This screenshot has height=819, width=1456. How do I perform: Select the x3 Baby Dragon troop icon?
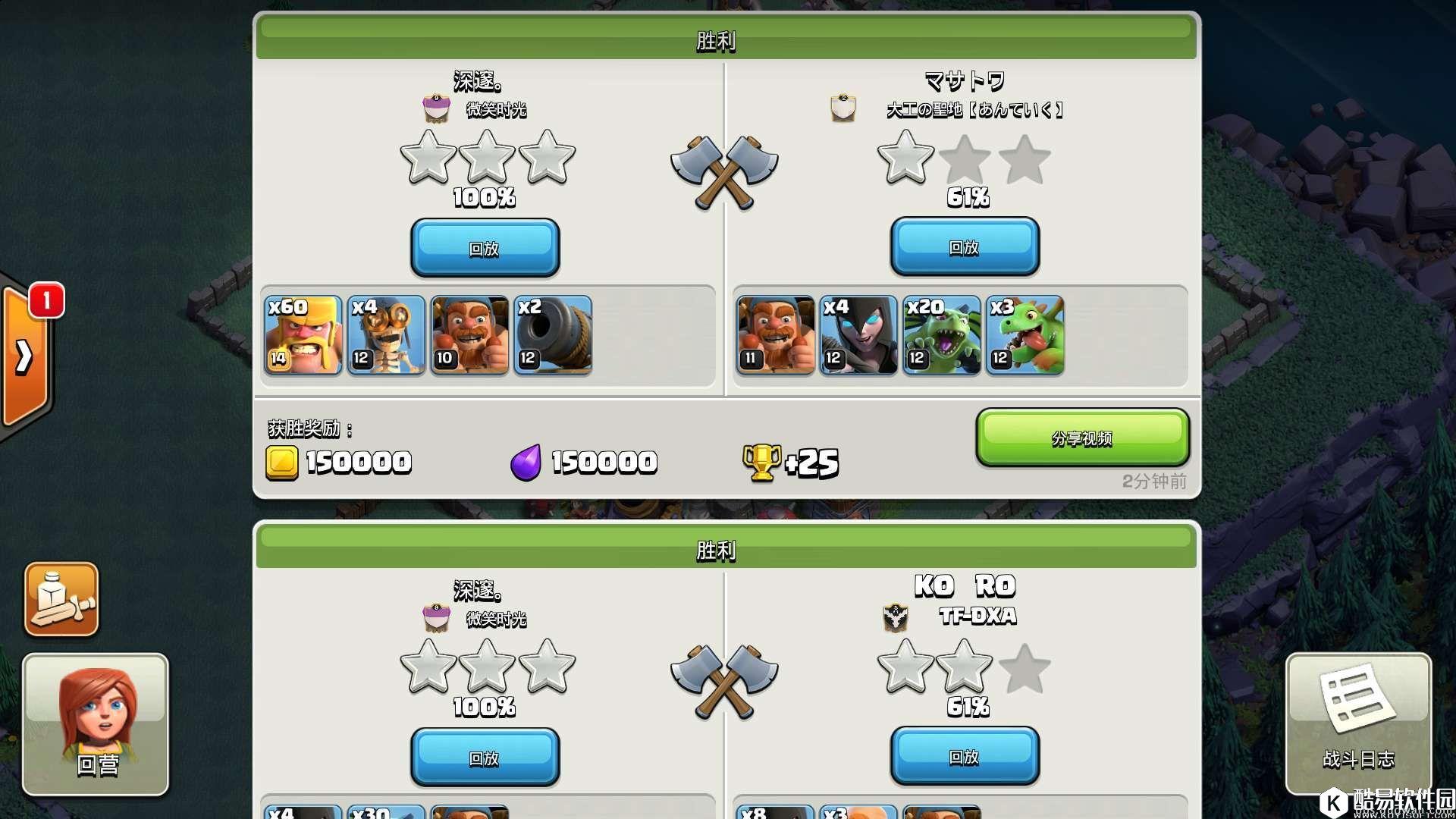pyautogui.click(x=1025, y=335)
